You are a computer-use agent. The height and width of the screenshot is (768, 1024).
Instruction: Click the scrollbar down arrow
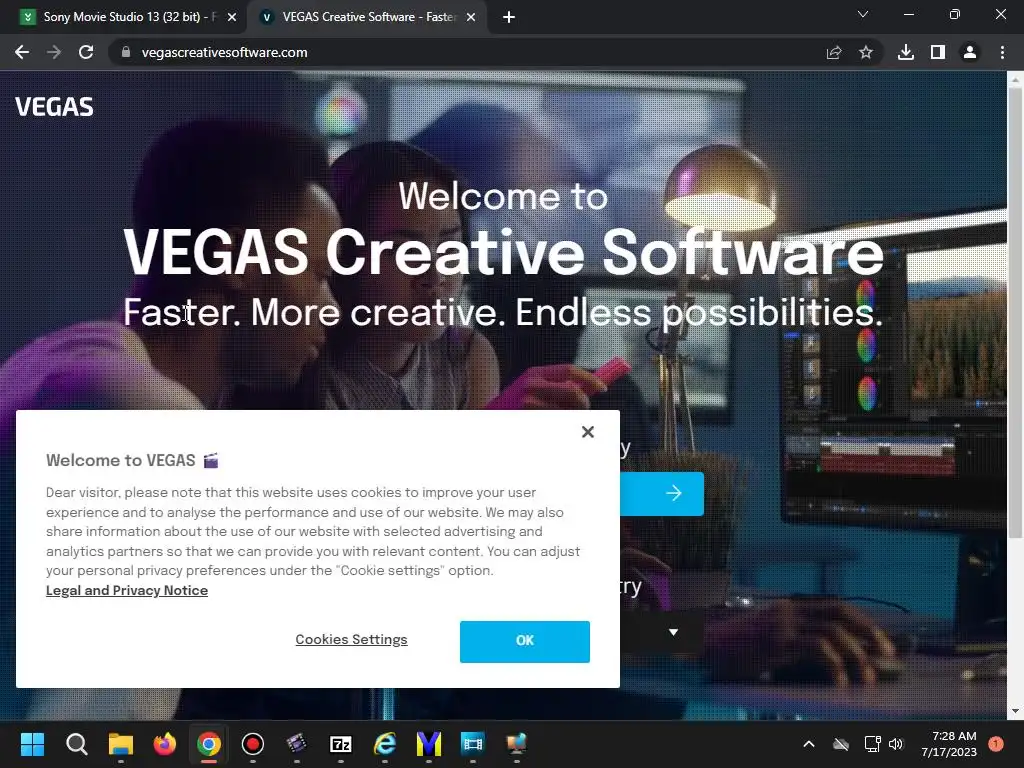point(1015,711)
